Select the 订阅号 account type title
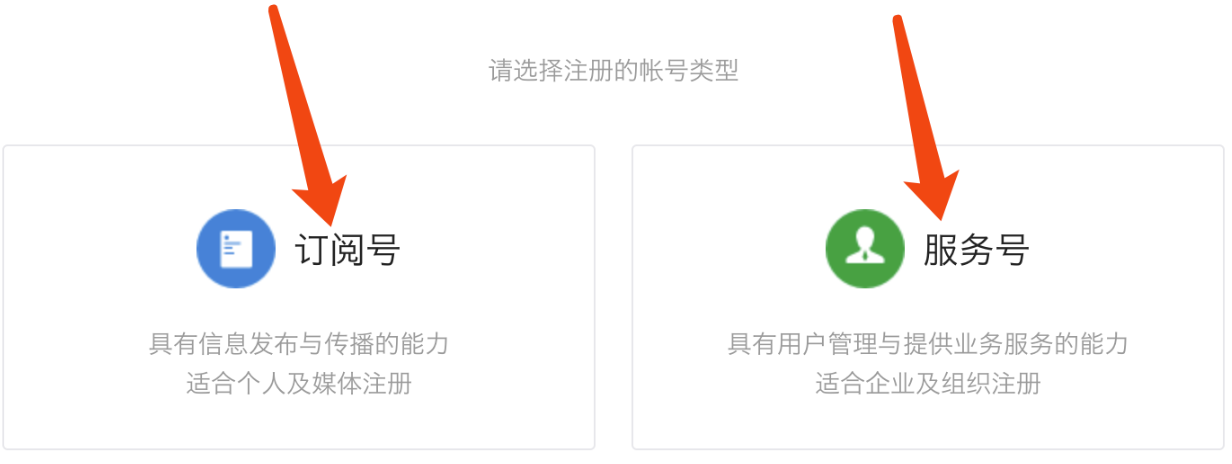The height and width of the screenshot is (464, 1232). point(347,250)
